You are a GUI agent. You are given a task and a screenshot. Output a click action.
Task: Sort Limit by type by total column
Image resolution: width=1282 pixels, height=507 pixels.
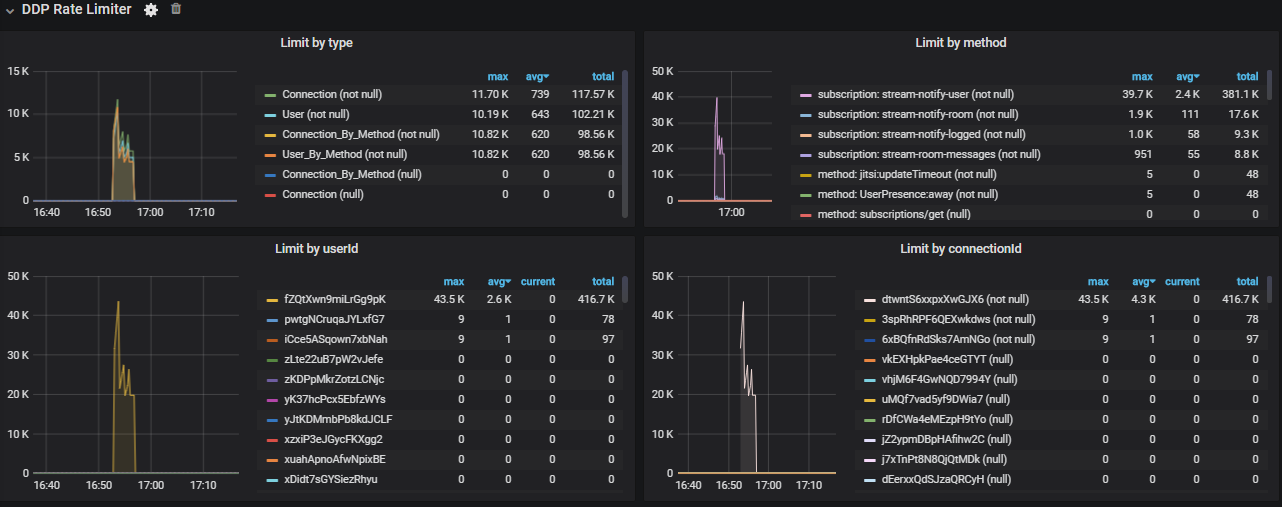[603, 77]
